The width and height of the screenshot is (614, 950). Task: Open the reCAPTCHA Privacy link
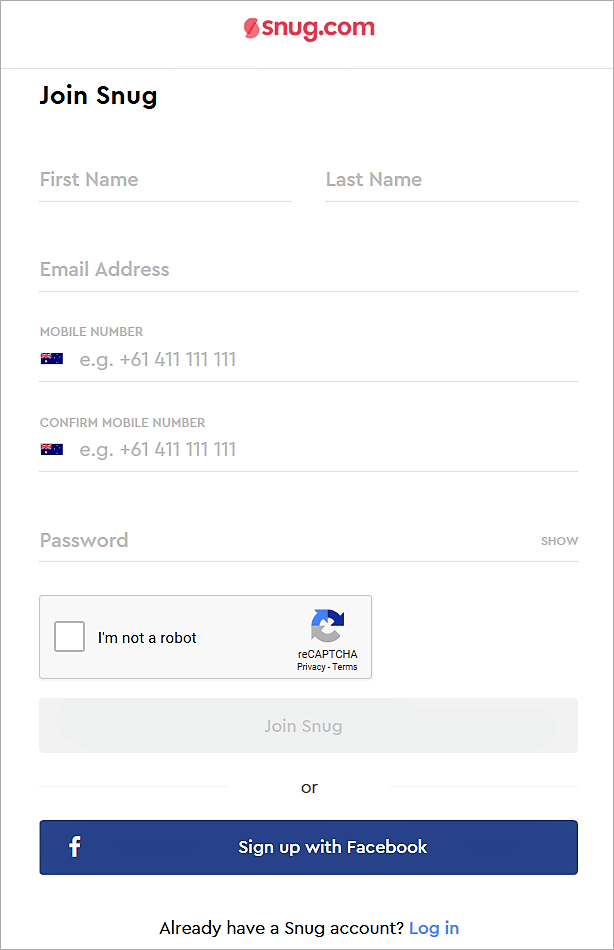click(x=312, y=667)
